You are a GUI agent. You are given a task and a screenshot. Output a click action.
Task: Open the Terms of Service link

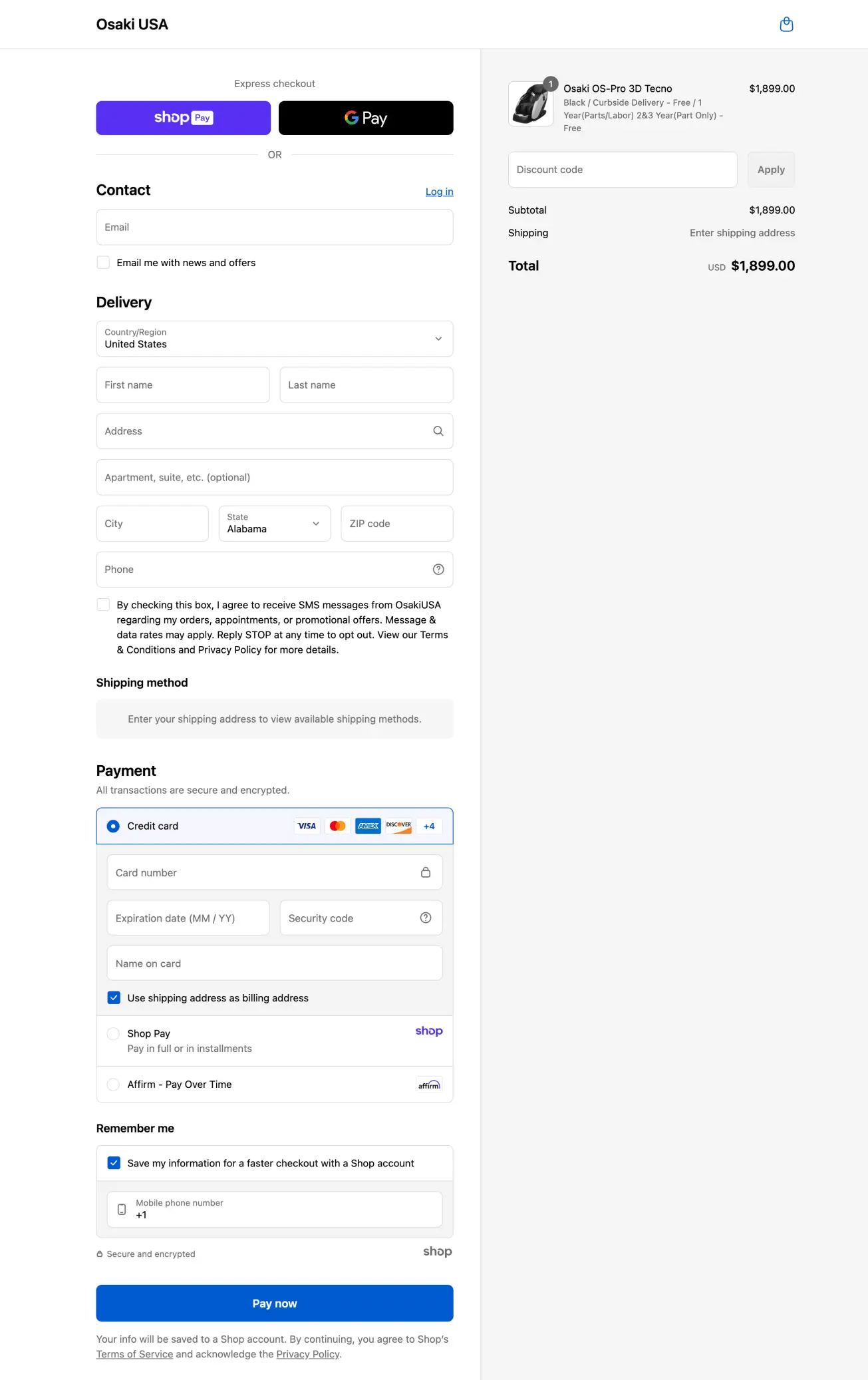(x=134, y=1354)
